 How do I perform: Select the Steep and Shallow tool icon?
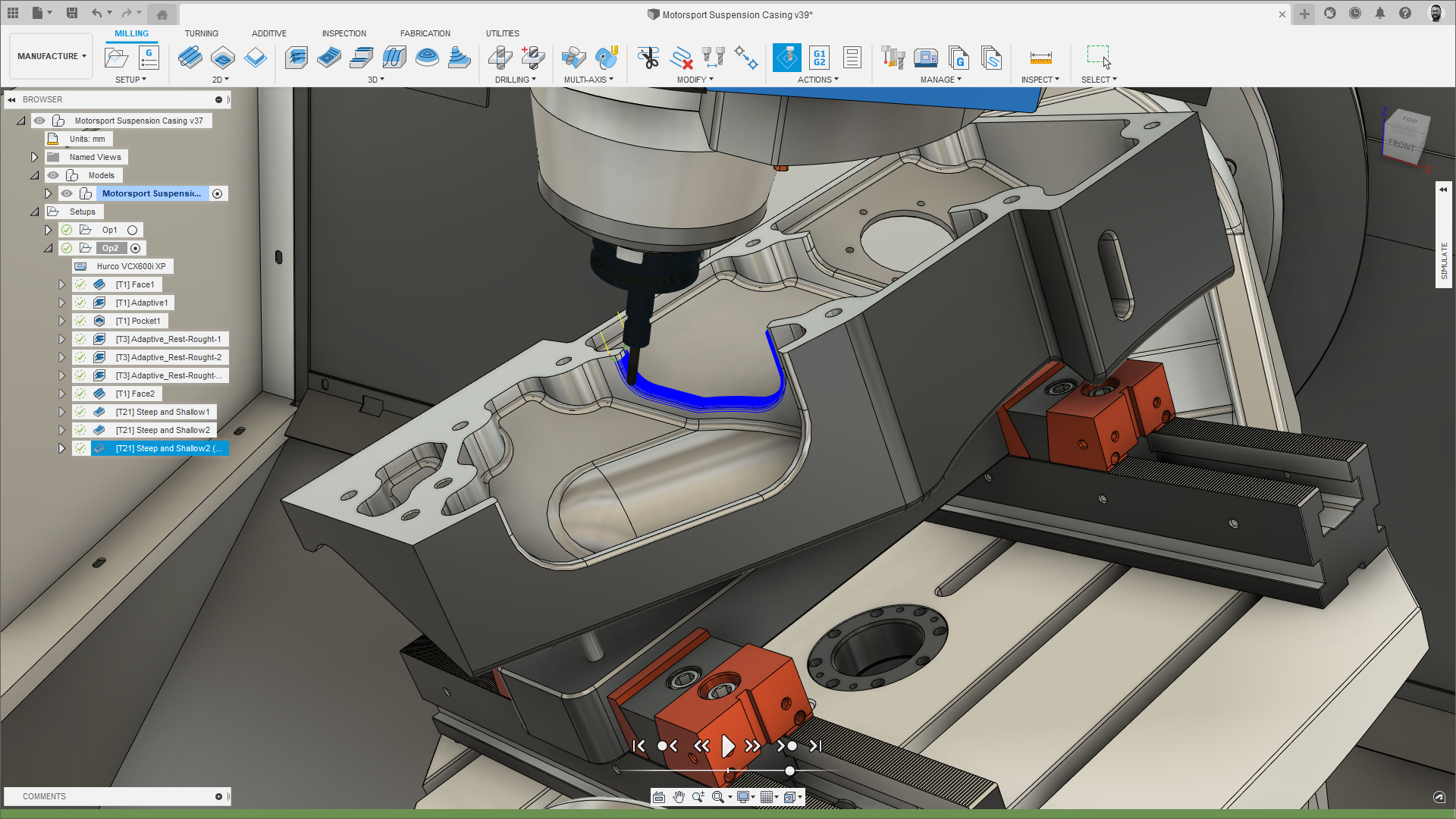pos(460,57)
